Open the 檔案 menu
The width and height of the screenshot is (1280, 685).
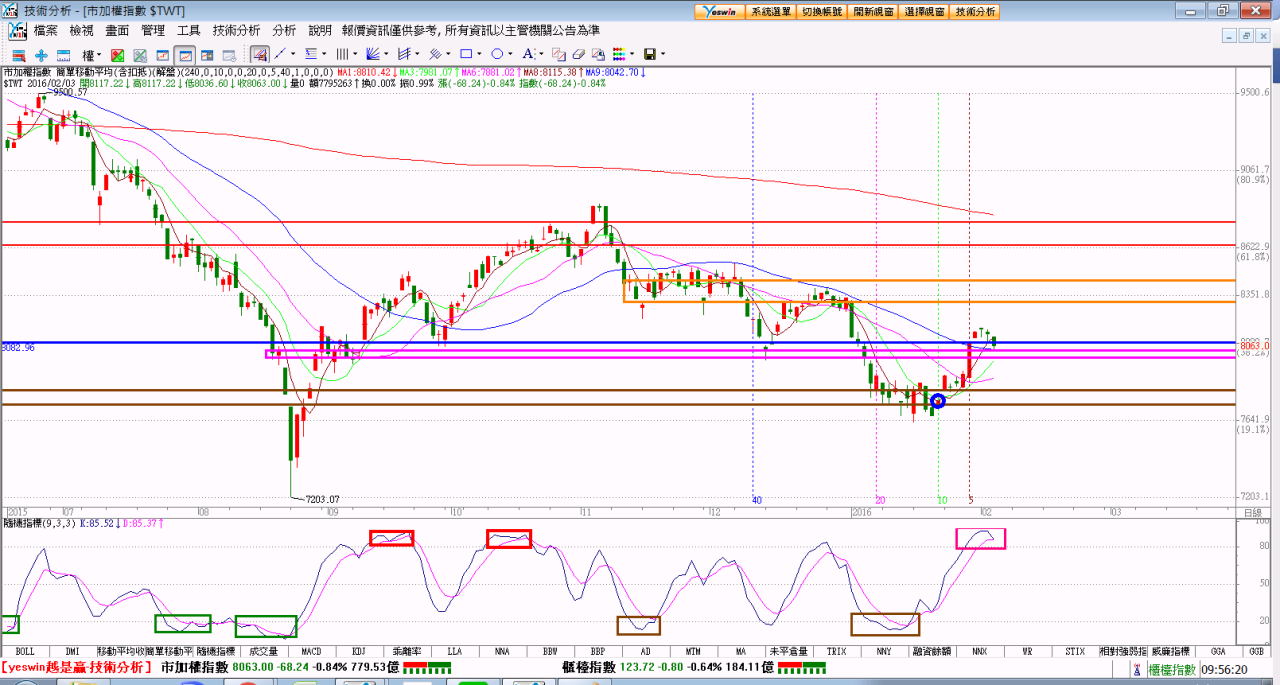(x=46, y=31)
